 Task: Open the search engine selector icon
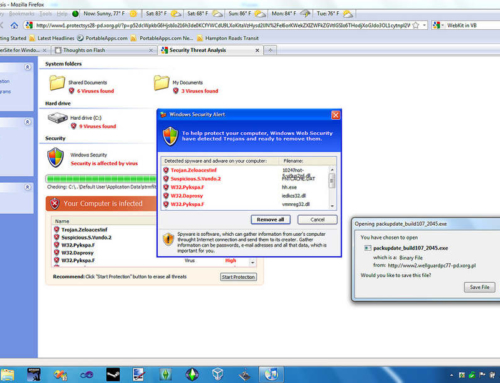tap(437, 25)
